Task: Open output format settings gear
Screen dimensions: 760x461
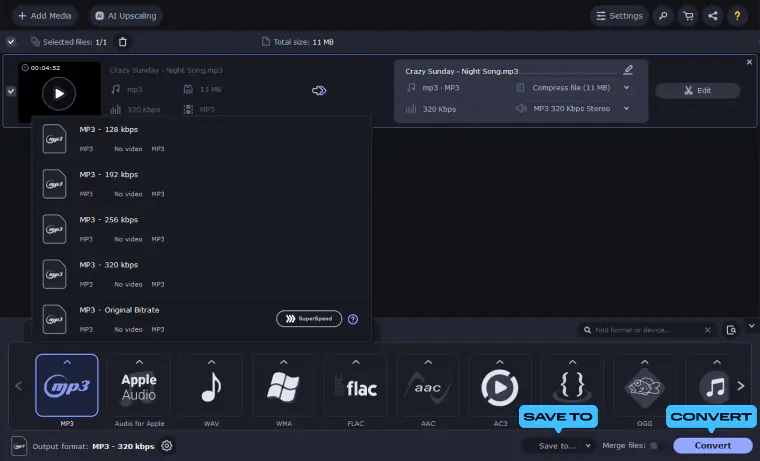Action: pyautogui.click(x=167, y=445)
